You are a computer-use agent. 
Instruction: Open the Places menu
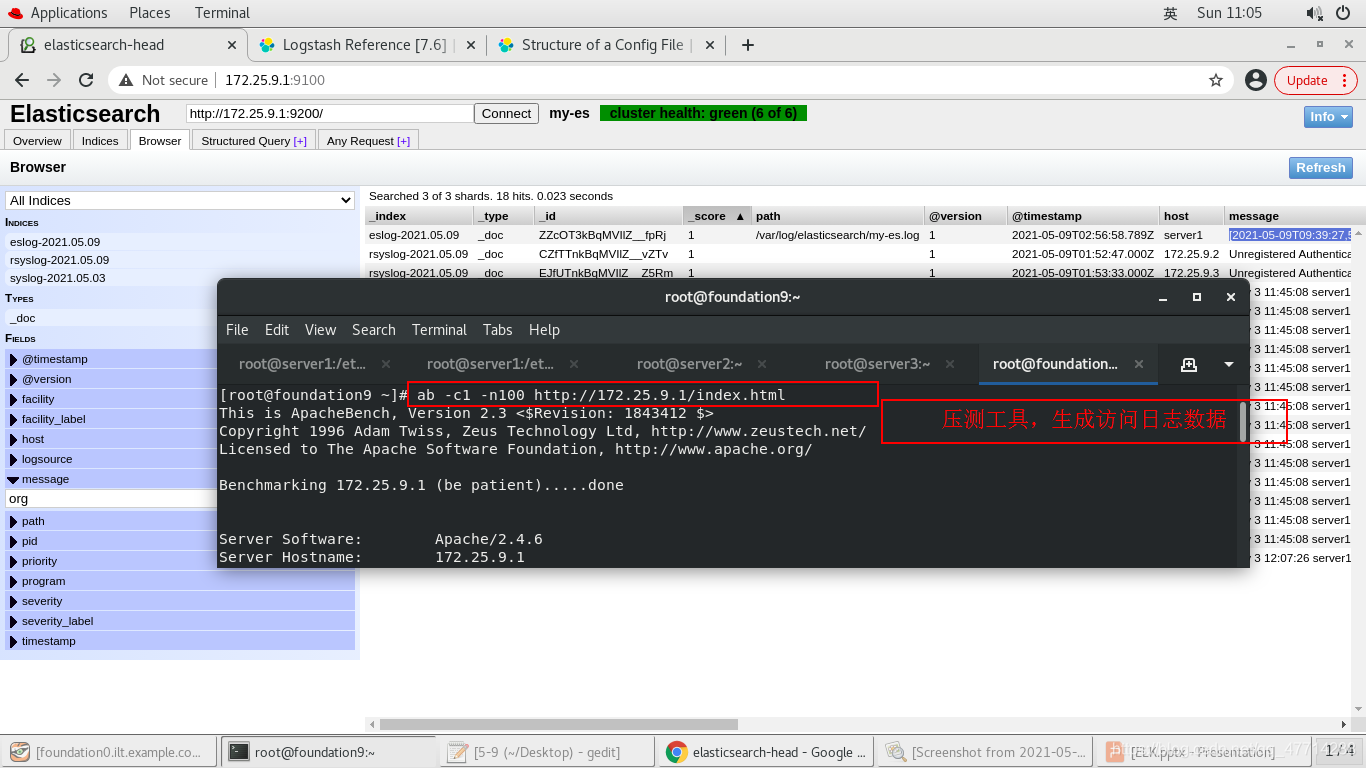click(149, 13)
